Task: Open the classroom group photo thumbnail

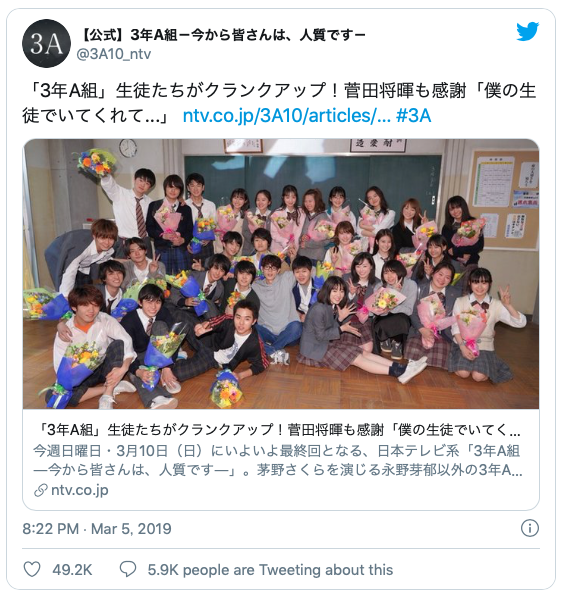Action: coord(281,274)
